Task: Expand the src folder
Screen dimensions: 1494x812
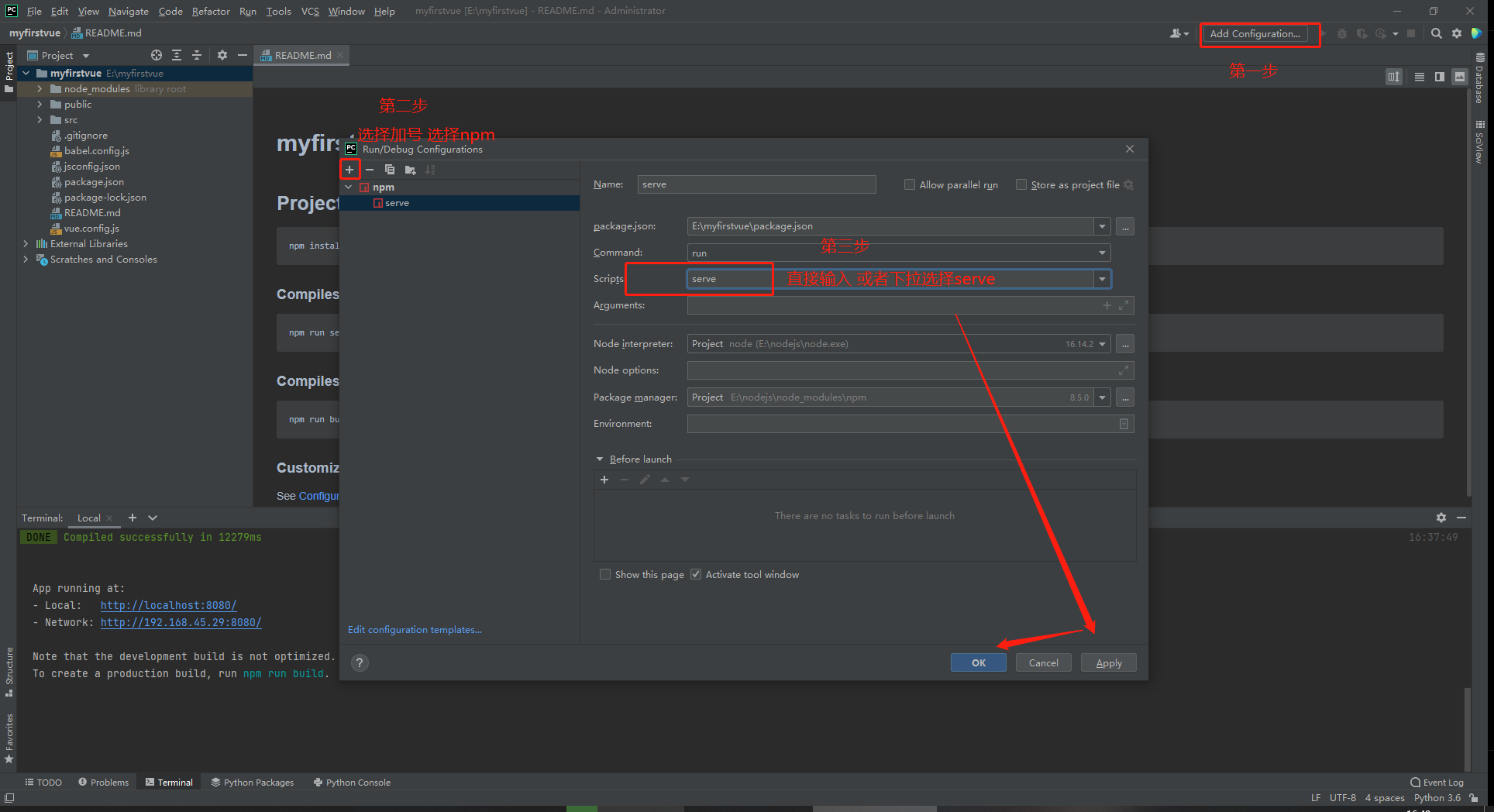Action: 40,120
